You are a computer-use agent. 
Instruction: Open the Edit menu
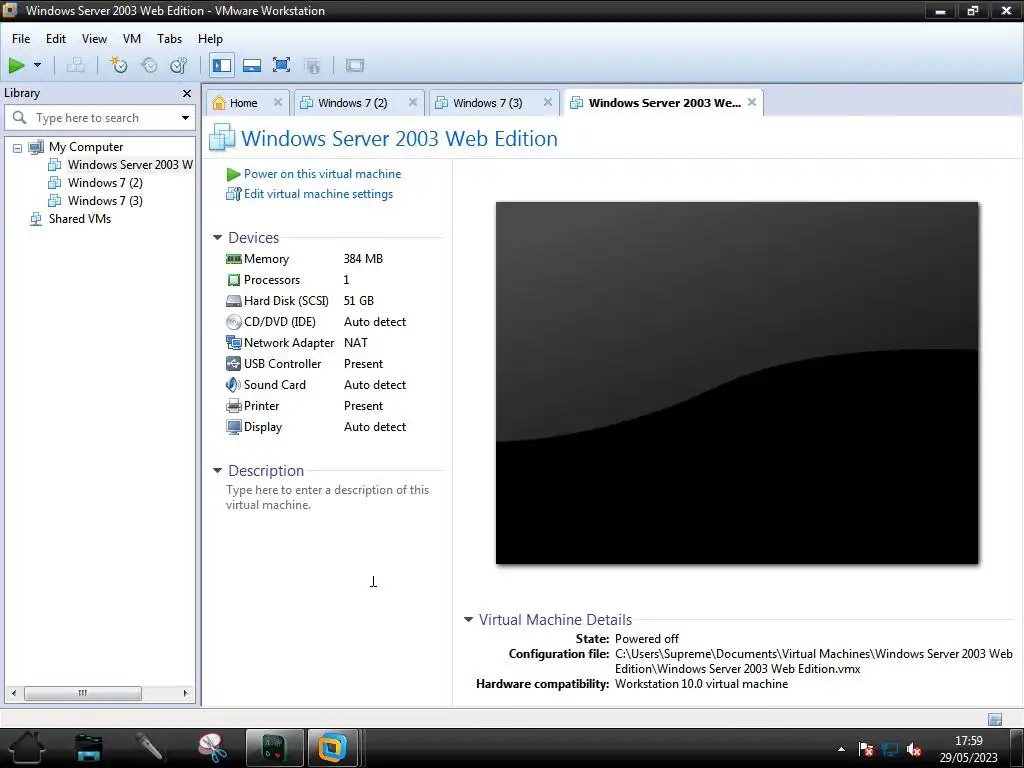[56, 39]
